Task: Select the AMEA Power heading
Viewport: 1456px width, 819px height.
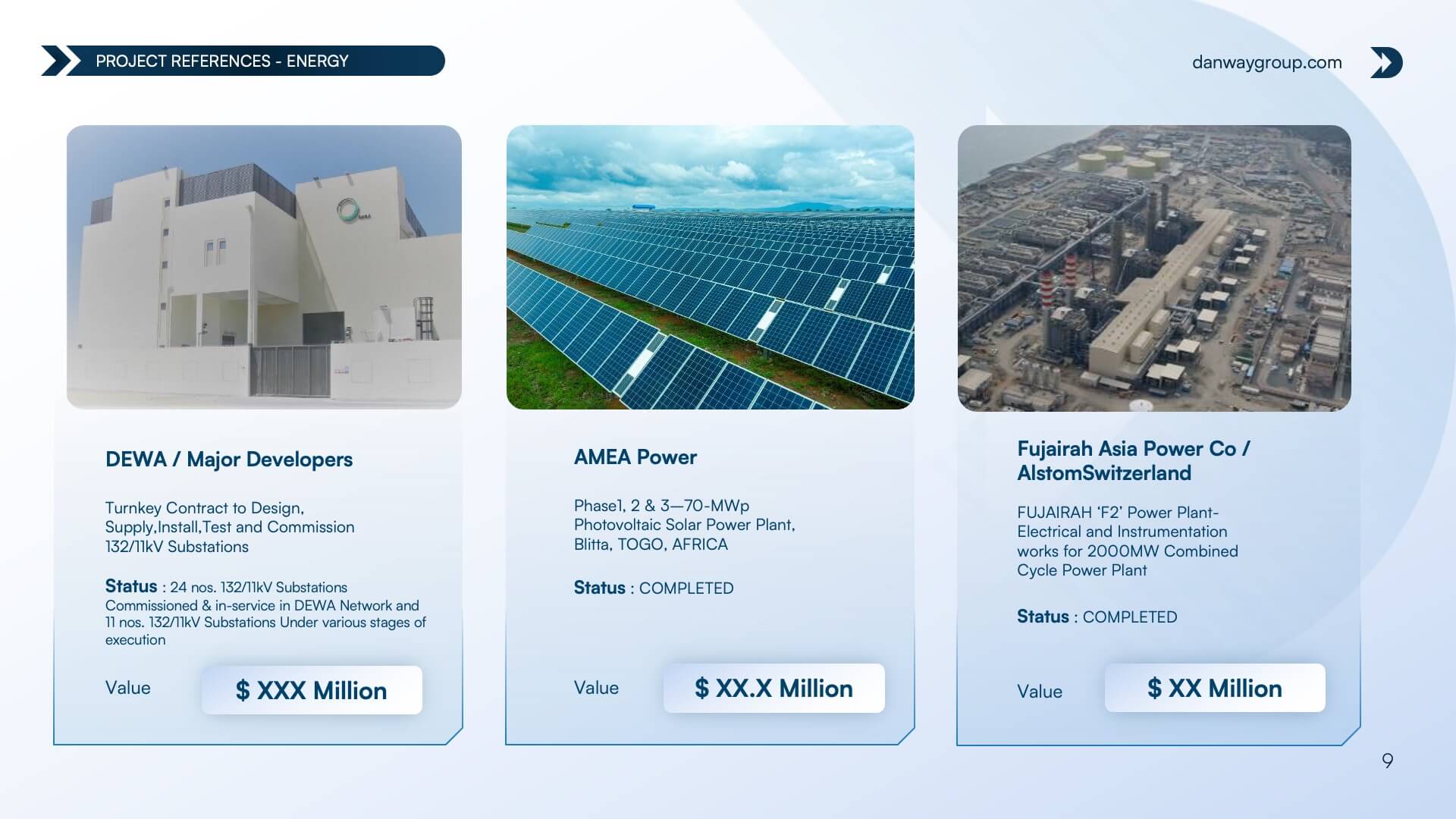Action: [x=635, y=457]
